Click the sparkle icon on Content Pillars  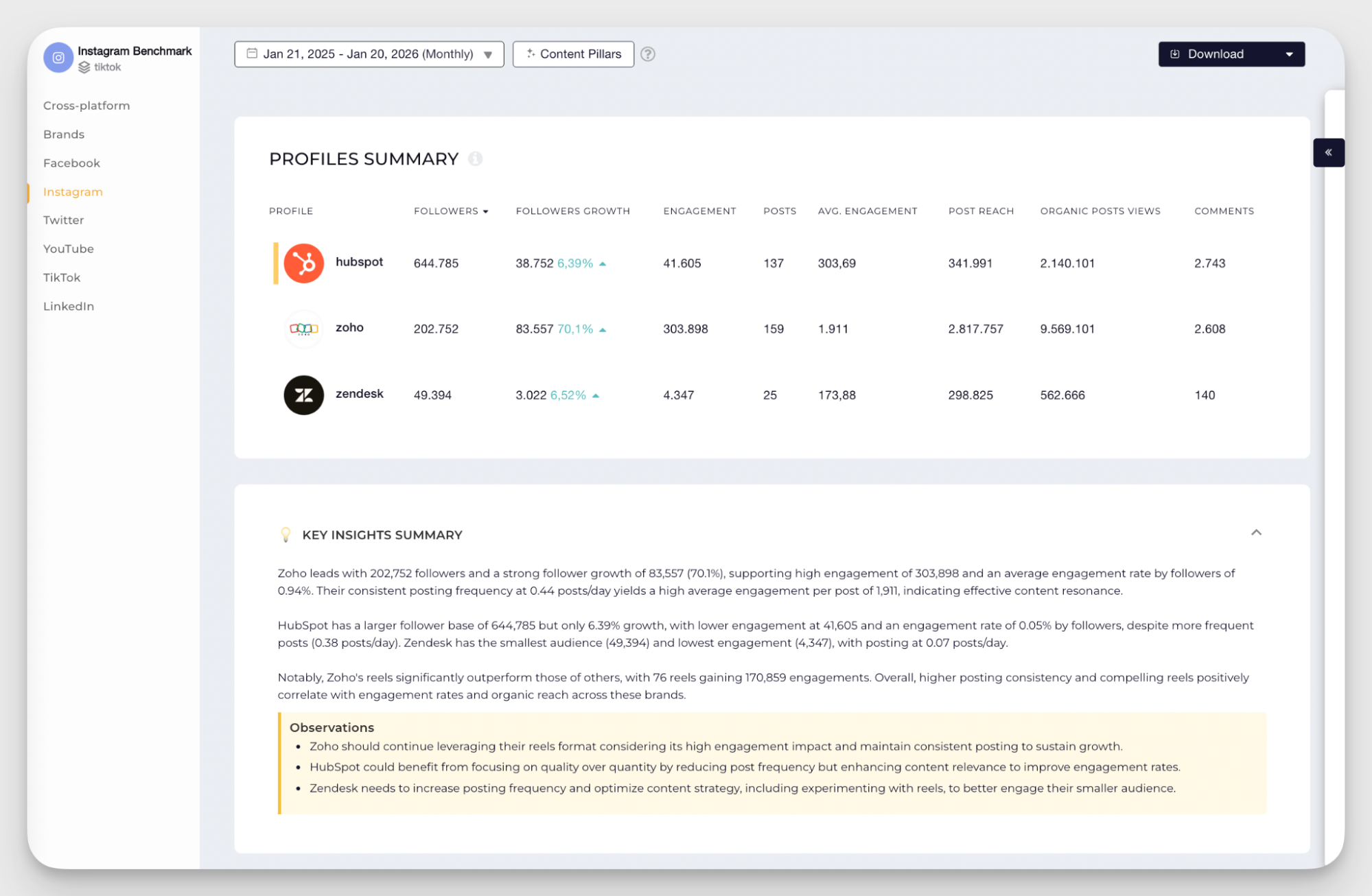(531, 54)
